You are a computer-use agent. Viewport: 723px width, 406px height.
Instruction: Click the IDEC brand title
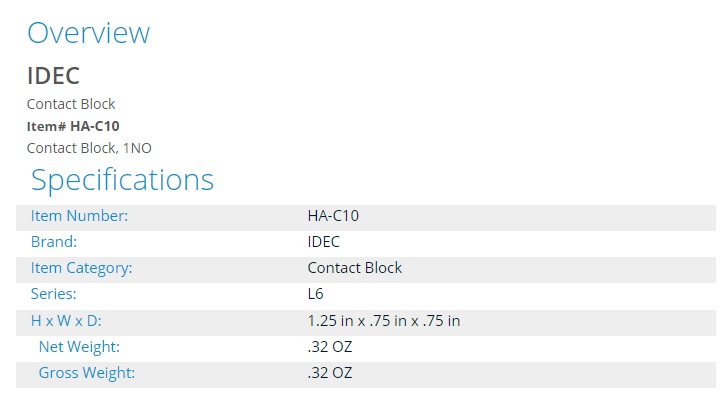click(x=53, y=76)
